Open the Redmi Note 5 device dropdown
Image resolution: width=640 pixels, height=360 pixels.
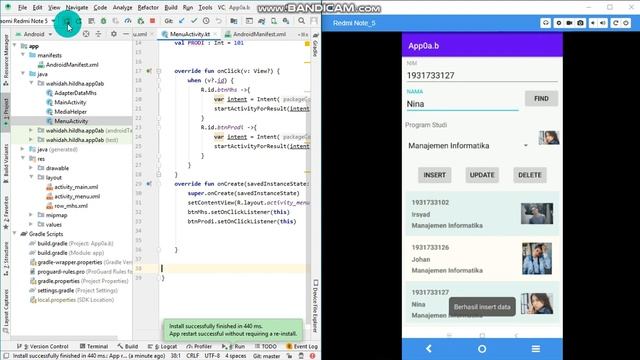(28, 21)
